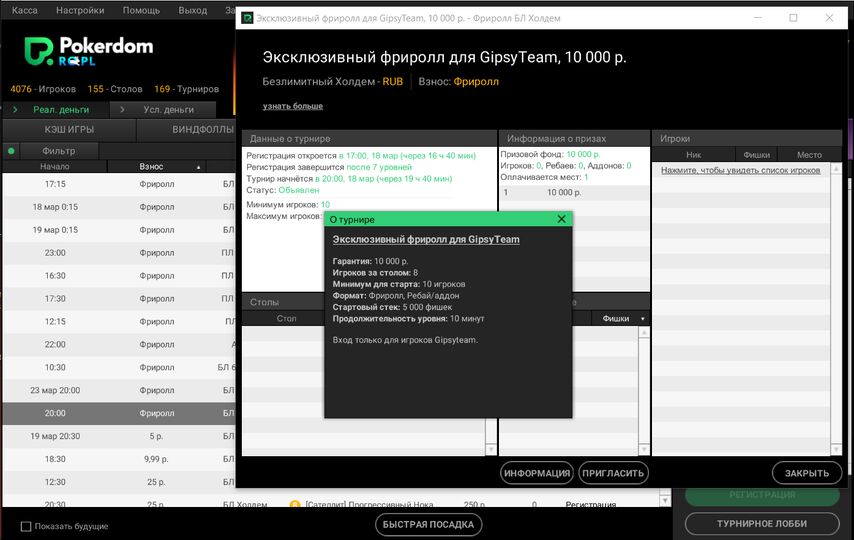Click the Начало column header
The image size is (854, 540).
[x=54, y=167]
